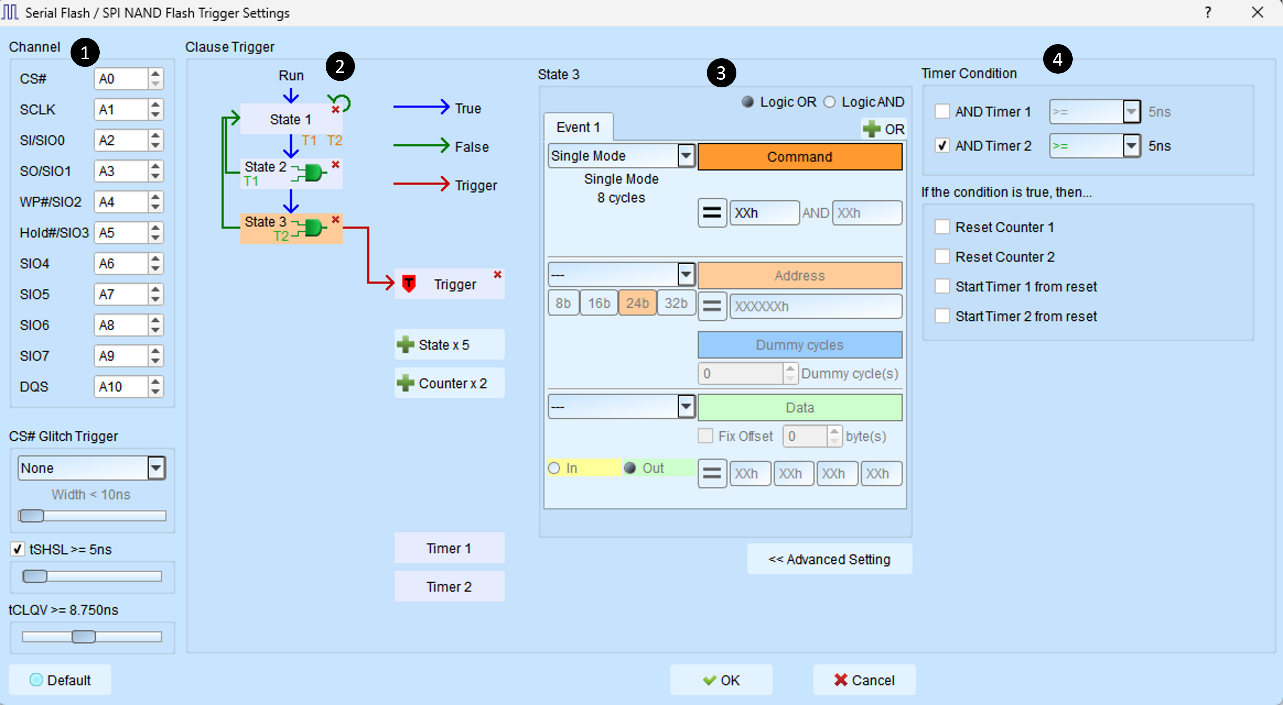Image resolution: width=1283 pixels, height=705 pixels.
Task: Click the Command XXh value field
Action: tap(764, 213)
